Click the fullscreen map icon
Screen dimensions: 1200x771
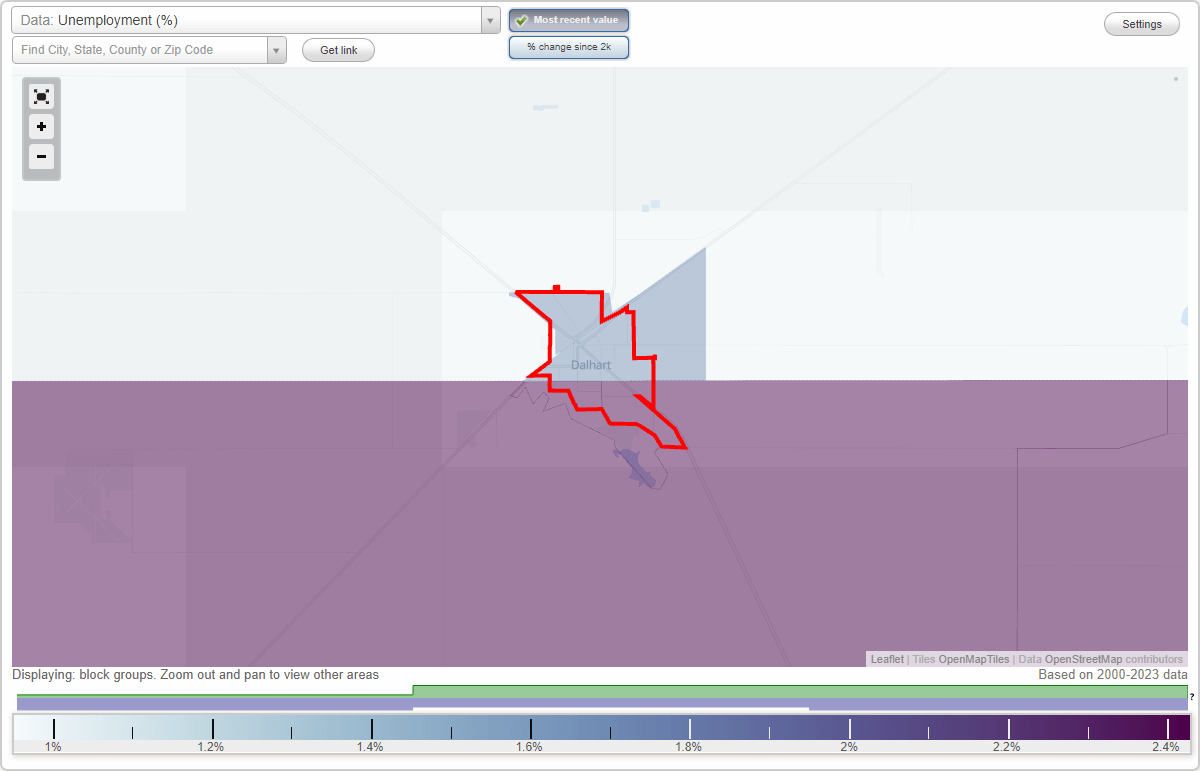41,96
